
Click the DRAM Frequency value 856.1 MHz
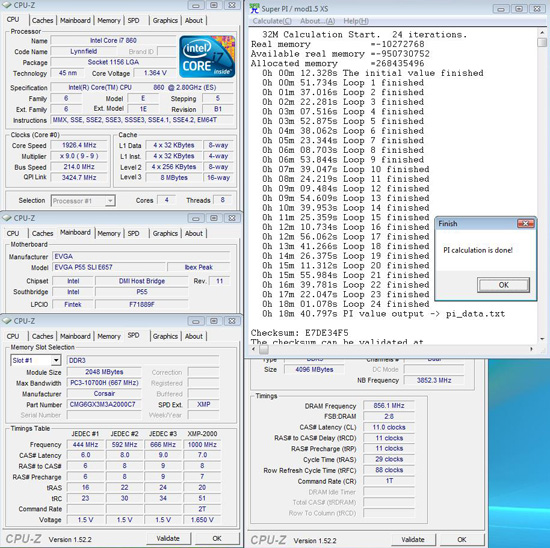click(389, 406)
